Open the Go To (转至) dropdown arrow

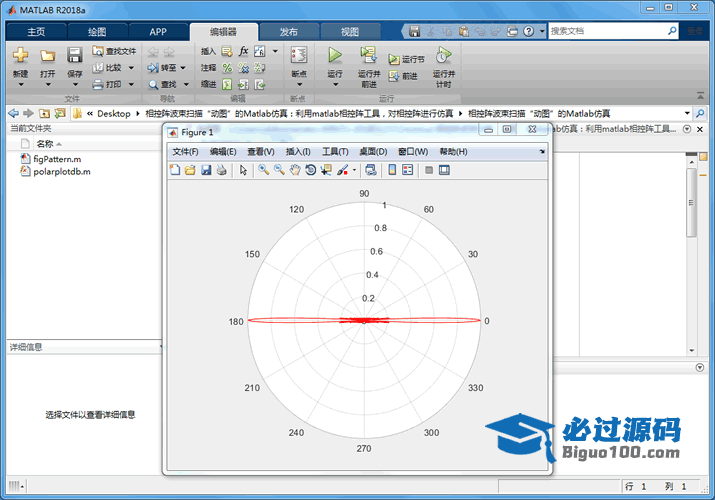(183, 68)
